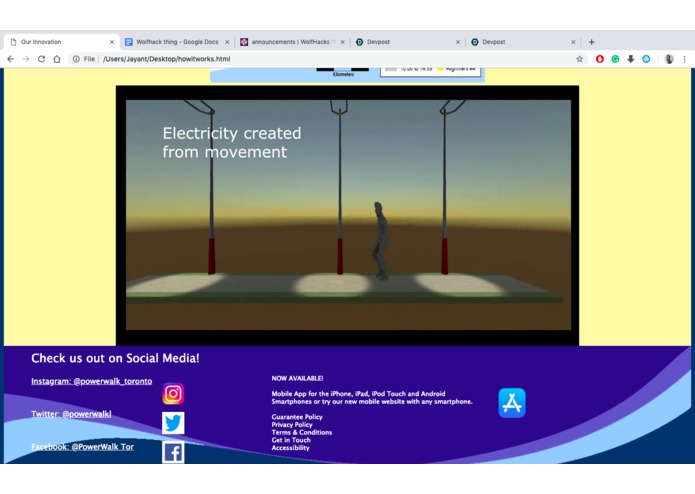Click the NOW AVAILABLE! text

point(297,378)
